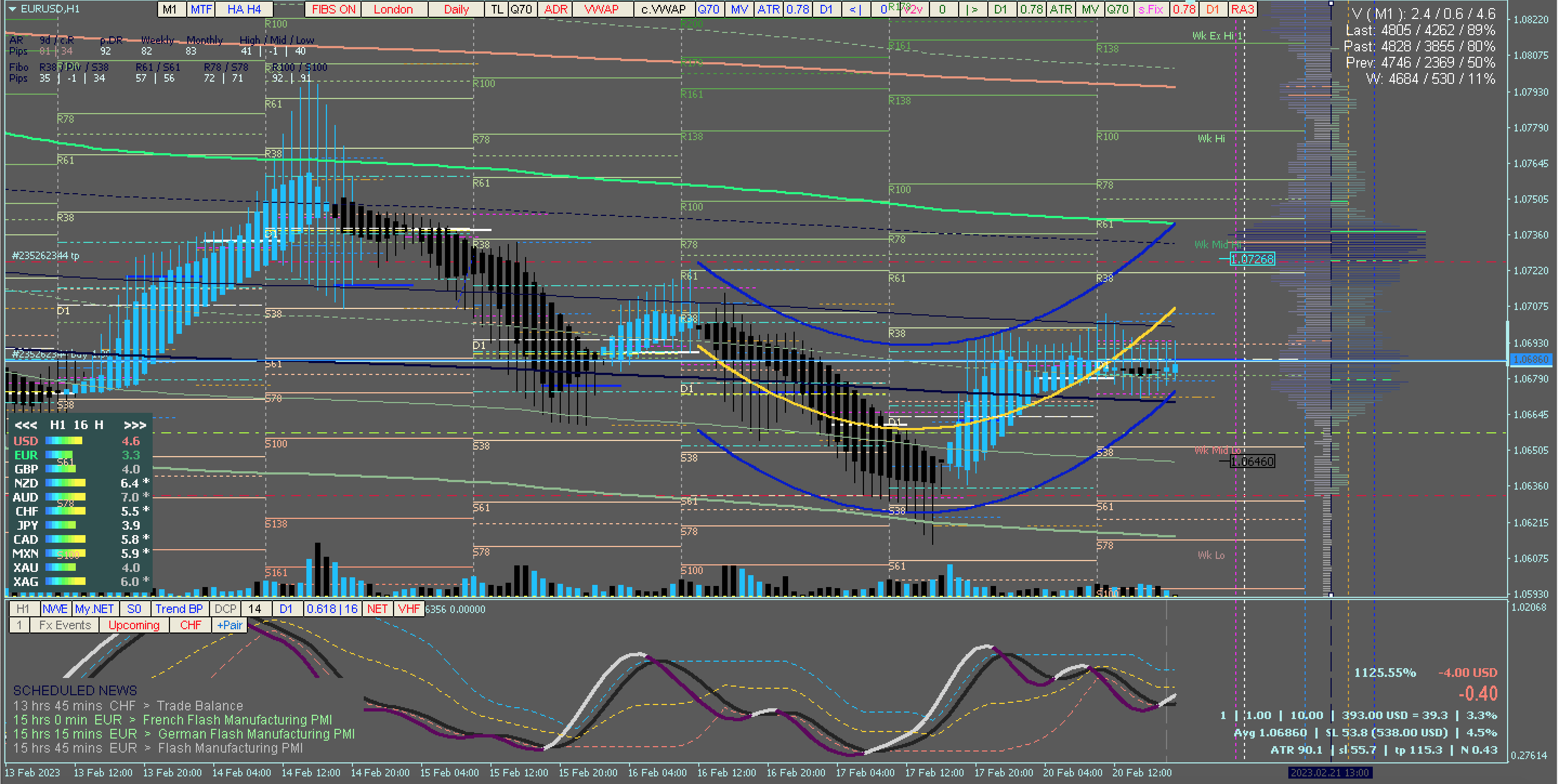The image size is (1559, 784).
Task: Open the EURUSD,H1 chart dropdown arrow
Action: (11, 9)
